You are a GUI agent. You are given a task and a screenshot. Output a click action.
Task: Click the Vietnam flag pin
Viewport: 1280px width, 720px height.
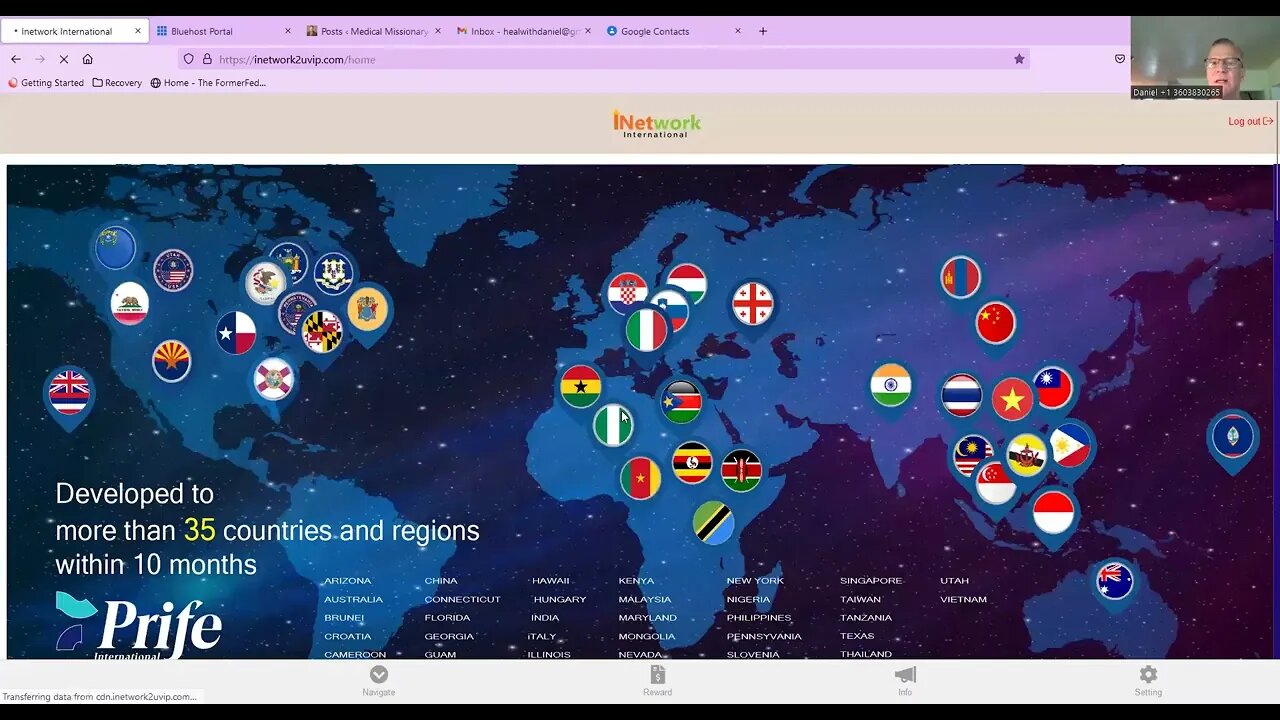pyautogui.click(x=1012, y=399)
